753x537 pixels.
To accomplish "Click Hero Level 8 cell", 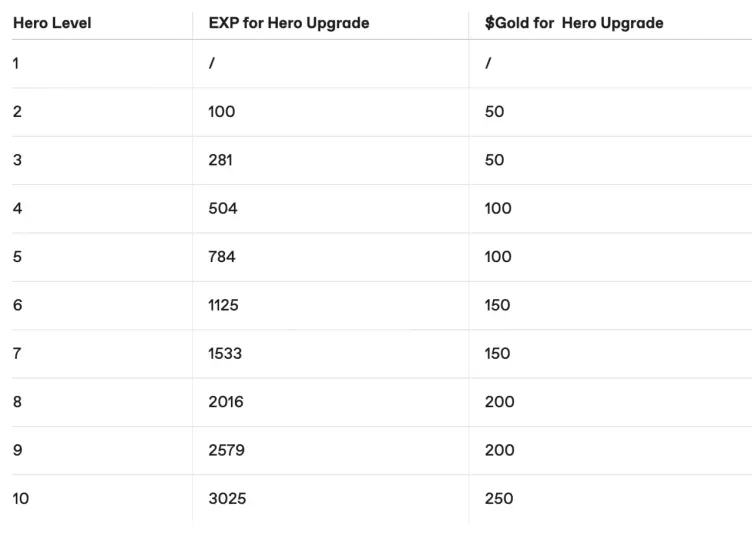I will point(17,402).
